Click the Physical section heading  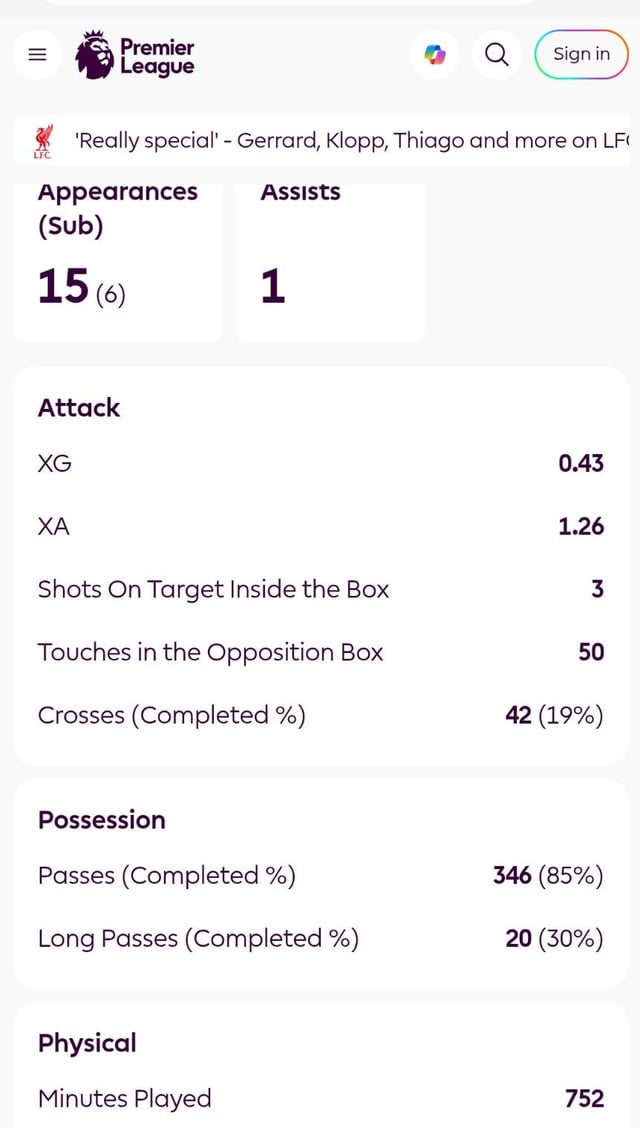click(x=87, y=1043)
